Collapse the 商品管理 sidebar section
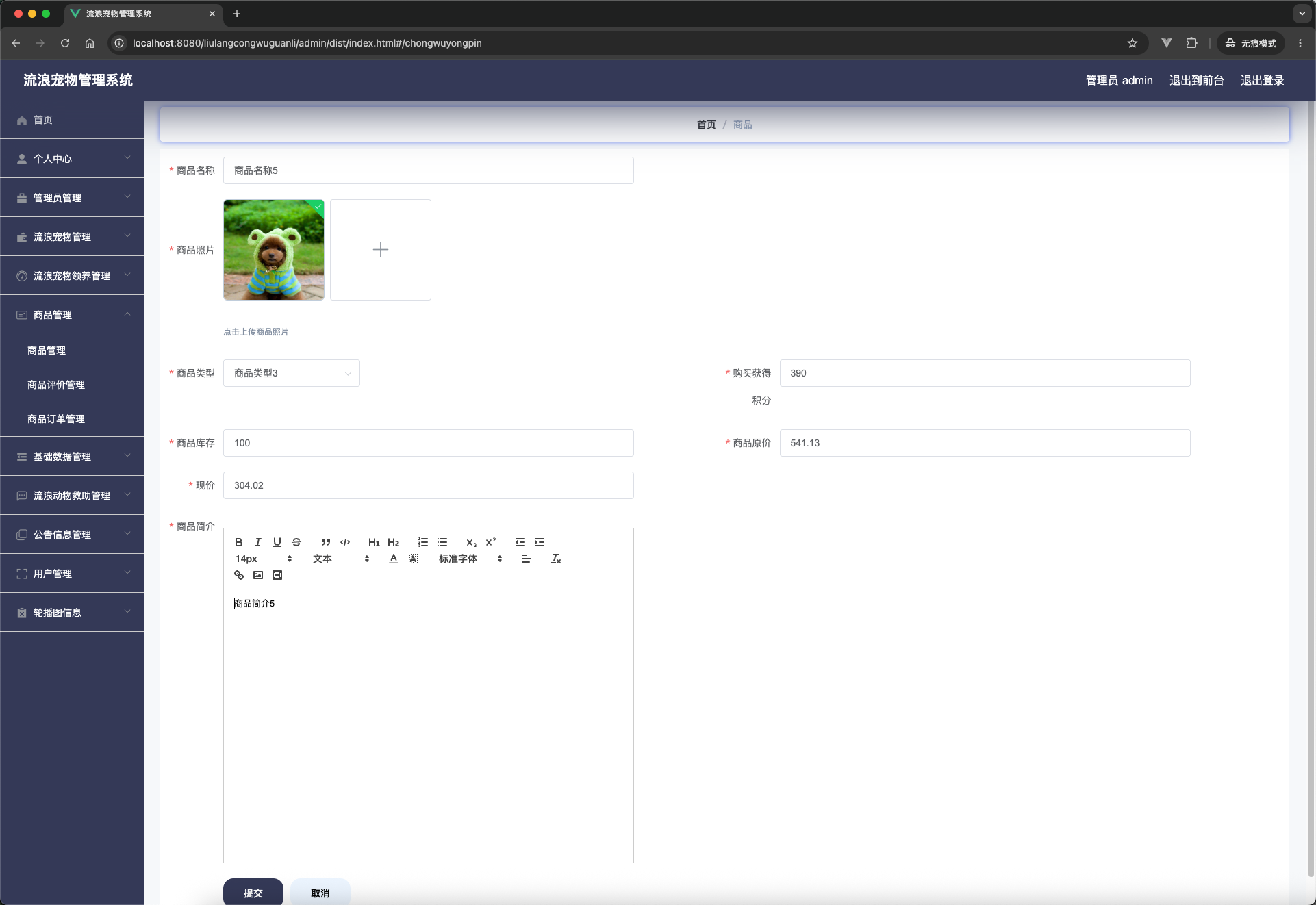The image size is (1316, 905). pos(72,314)
